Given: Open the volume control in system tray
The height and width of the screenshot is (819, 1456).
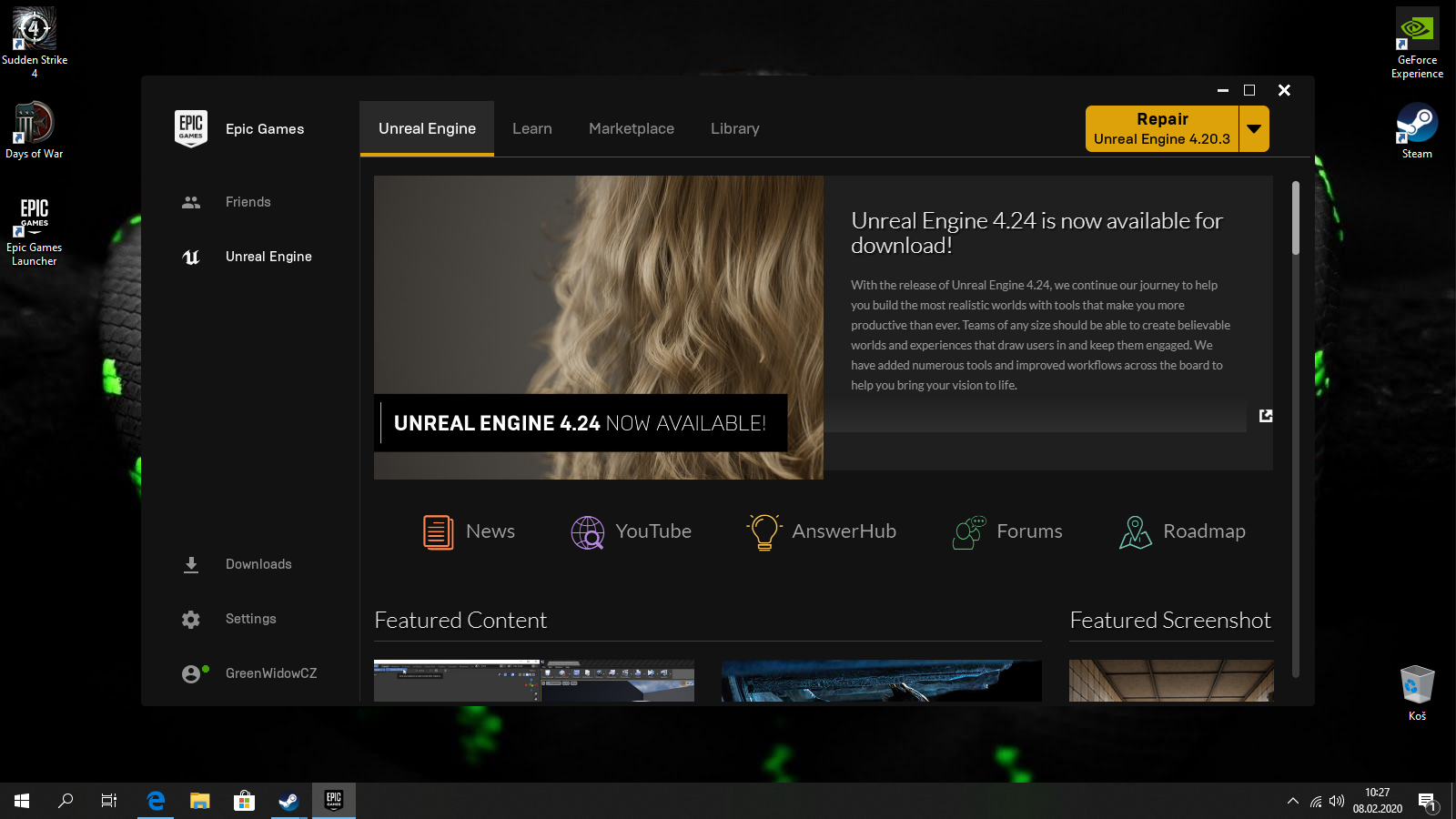Looking at the screenshot, I should pos(1337,801).
